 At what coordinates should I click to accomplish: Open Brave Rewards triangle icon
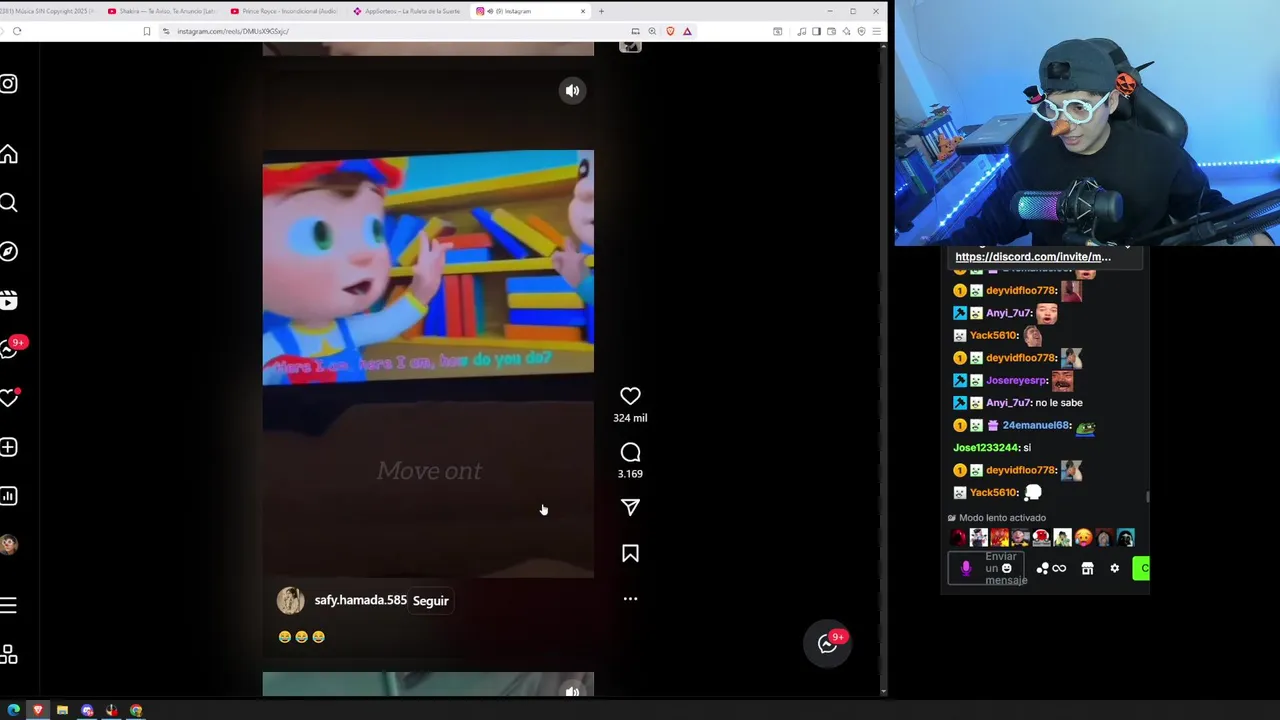click(687, 31)
